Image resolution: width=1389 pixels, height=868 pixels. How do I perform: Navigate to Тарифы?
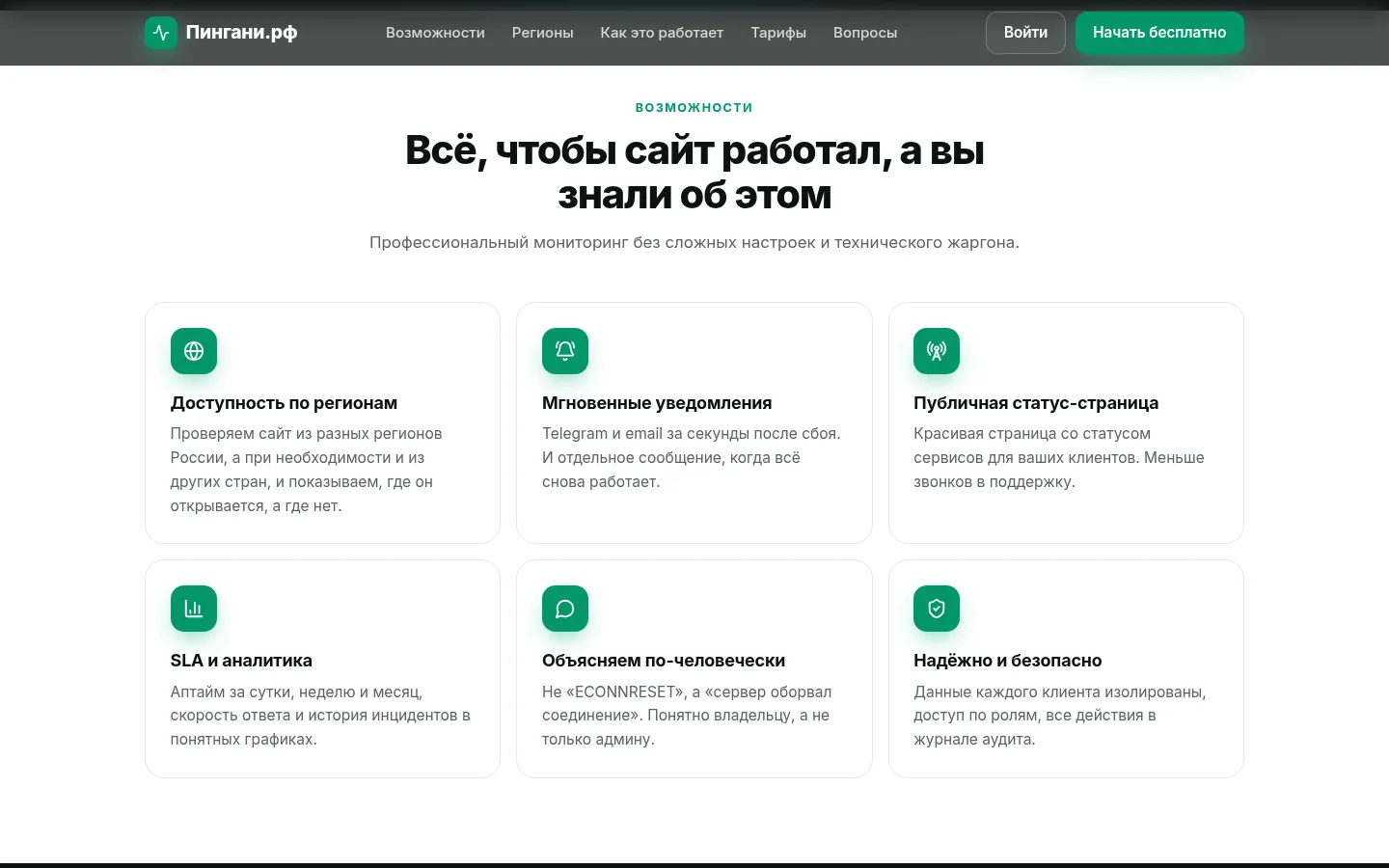pyautogui.click(x=778, y=33)
